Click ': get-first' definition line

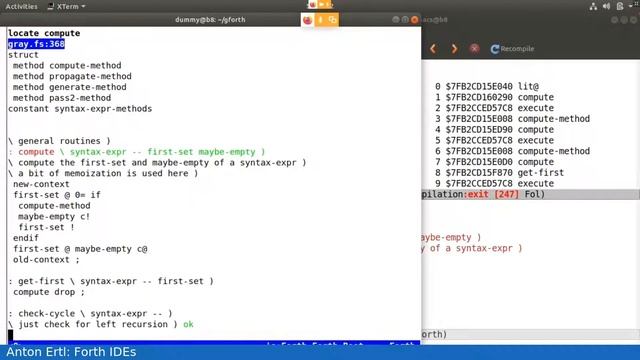click(x=111, y=281)
